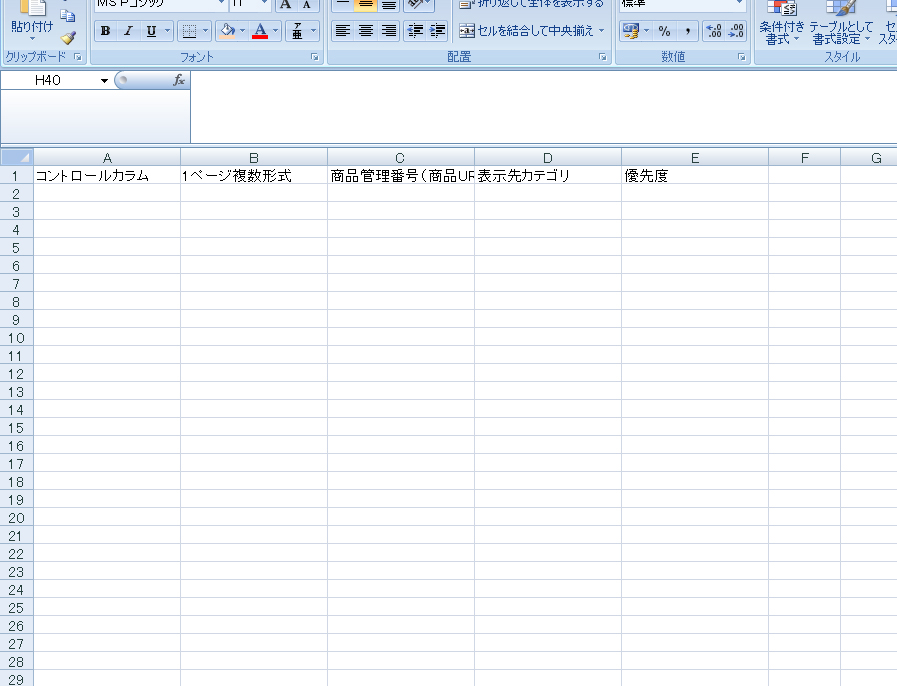Apply the cell borders button
This screenshot has width=897, height=686.
click(189, 31)
